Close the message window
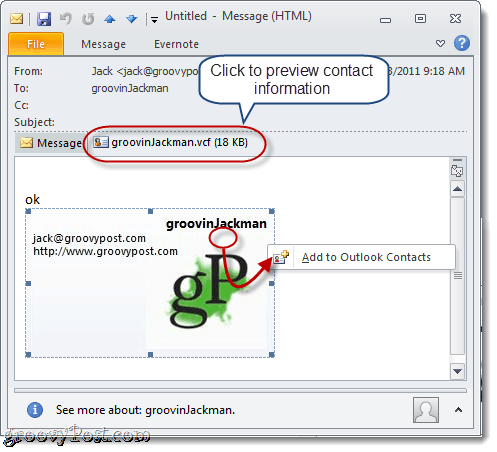This screenshot has height=452, width=497. (455, 18)
